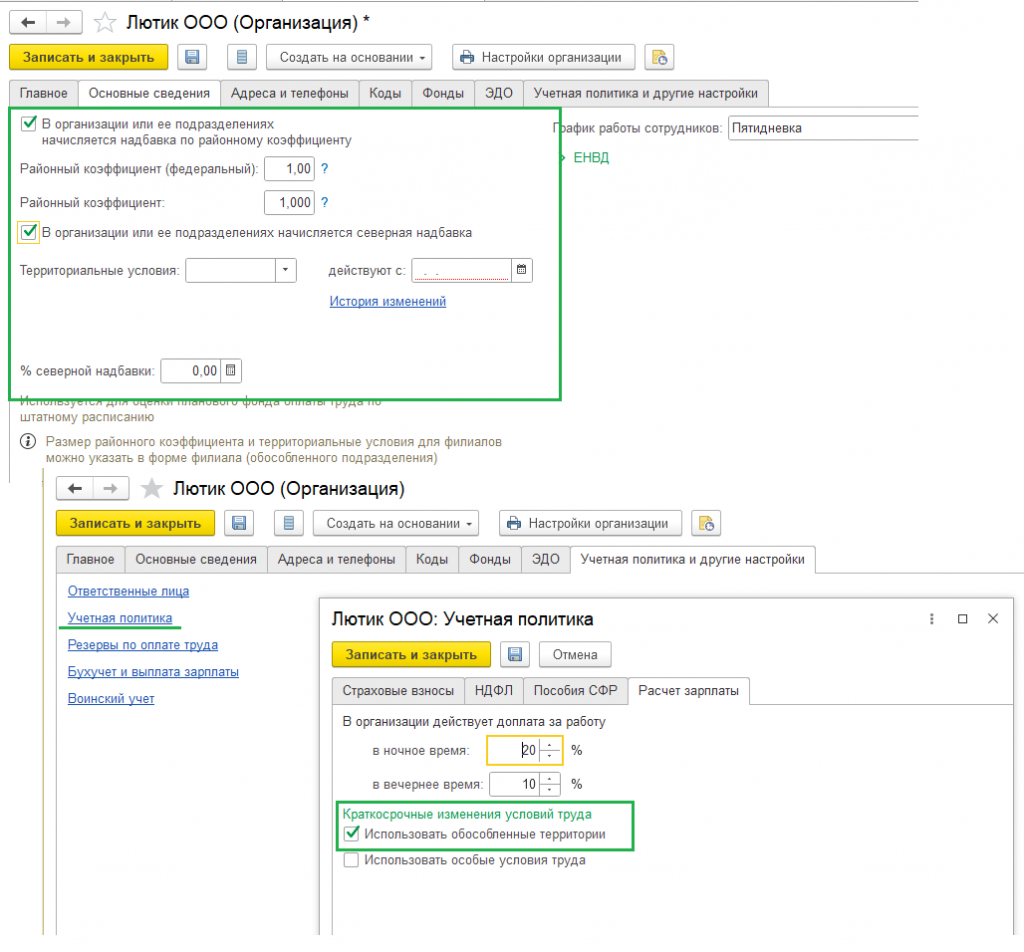The height and width of the screenshot is (952, 1024).
Task: Open НДФЛ tab in dialog
Action: click(x=494, y=691)
